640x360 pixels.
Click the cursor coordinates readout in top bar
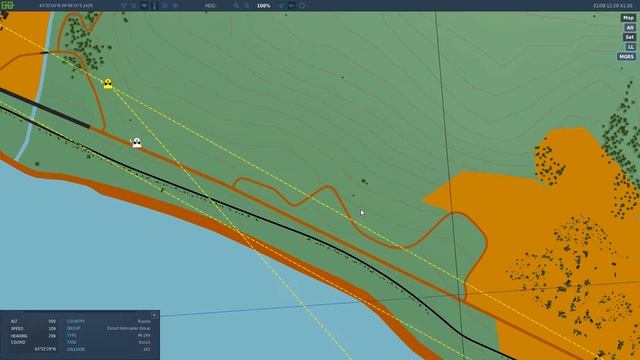pyautogui.click(x=66, y=6)
